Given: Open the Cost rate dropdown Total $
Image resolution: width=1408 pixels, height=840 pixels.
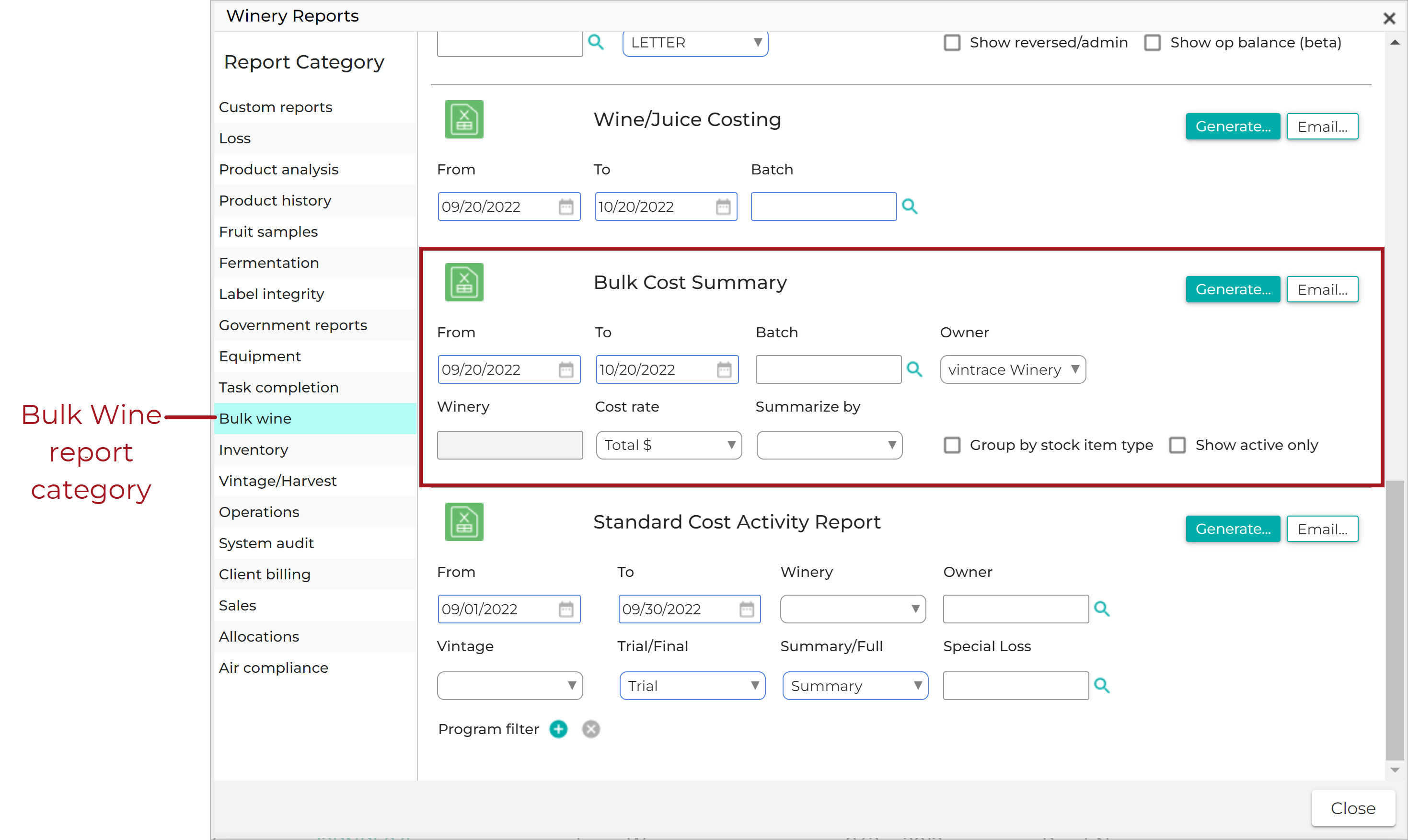Looking at the screenshot, I should [669, 445].
